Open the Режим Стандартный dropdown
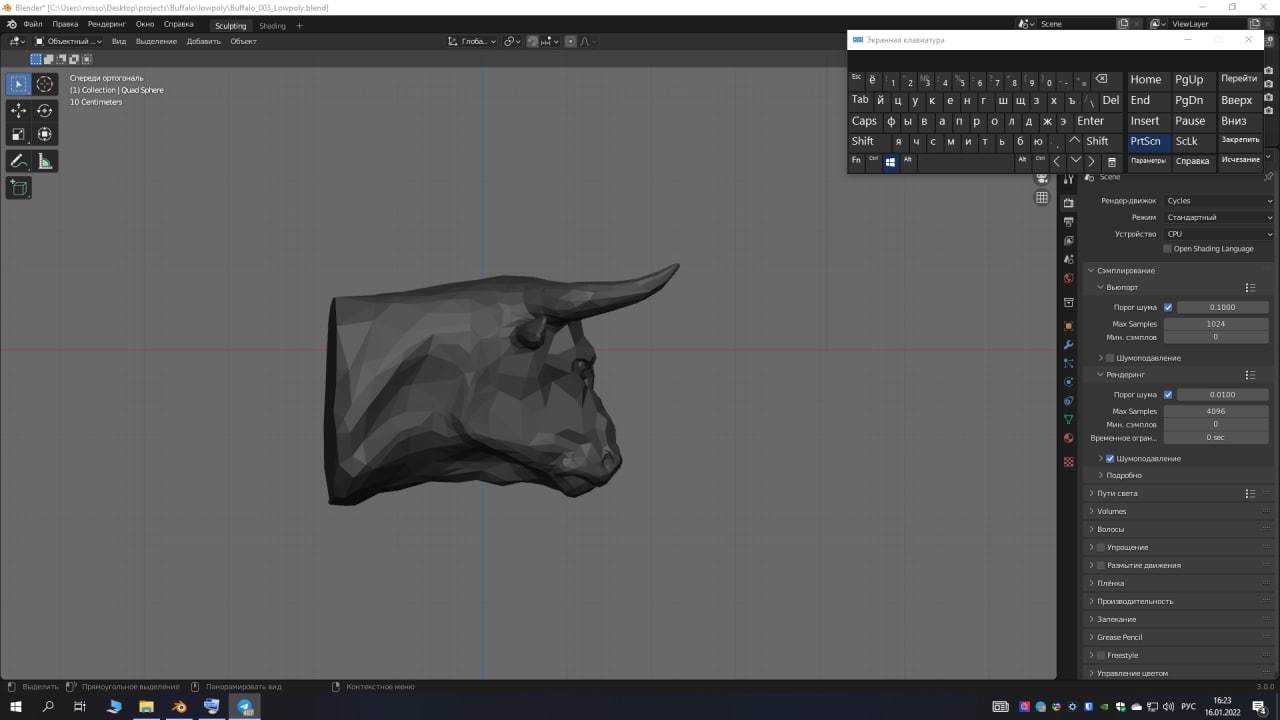This screenshot has height=720, width=1280. pyautogui.click(x=1219, y=217)
